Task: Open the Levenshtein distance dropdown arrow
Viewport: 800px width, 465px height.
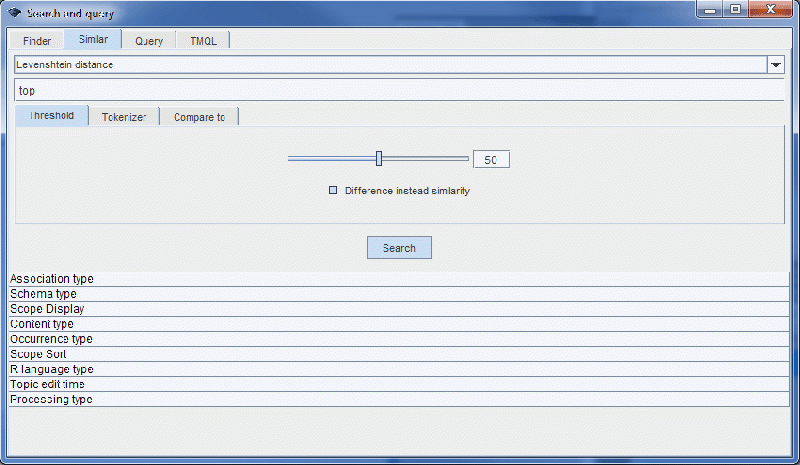Action: click(776, 65)
